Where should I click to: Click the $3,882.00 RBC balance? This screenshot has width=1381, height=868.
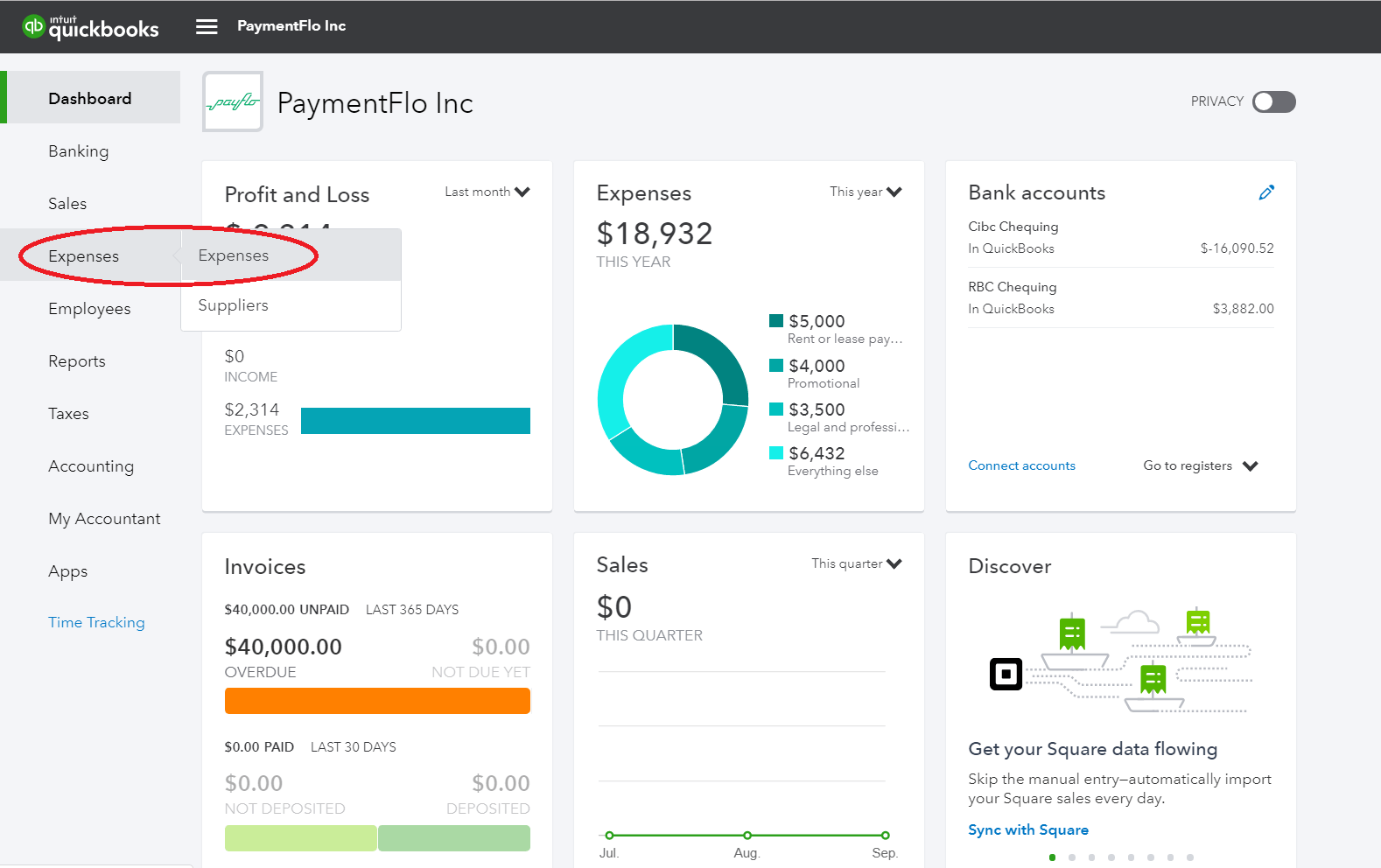pyautogui.click(x=1243, y=309)
